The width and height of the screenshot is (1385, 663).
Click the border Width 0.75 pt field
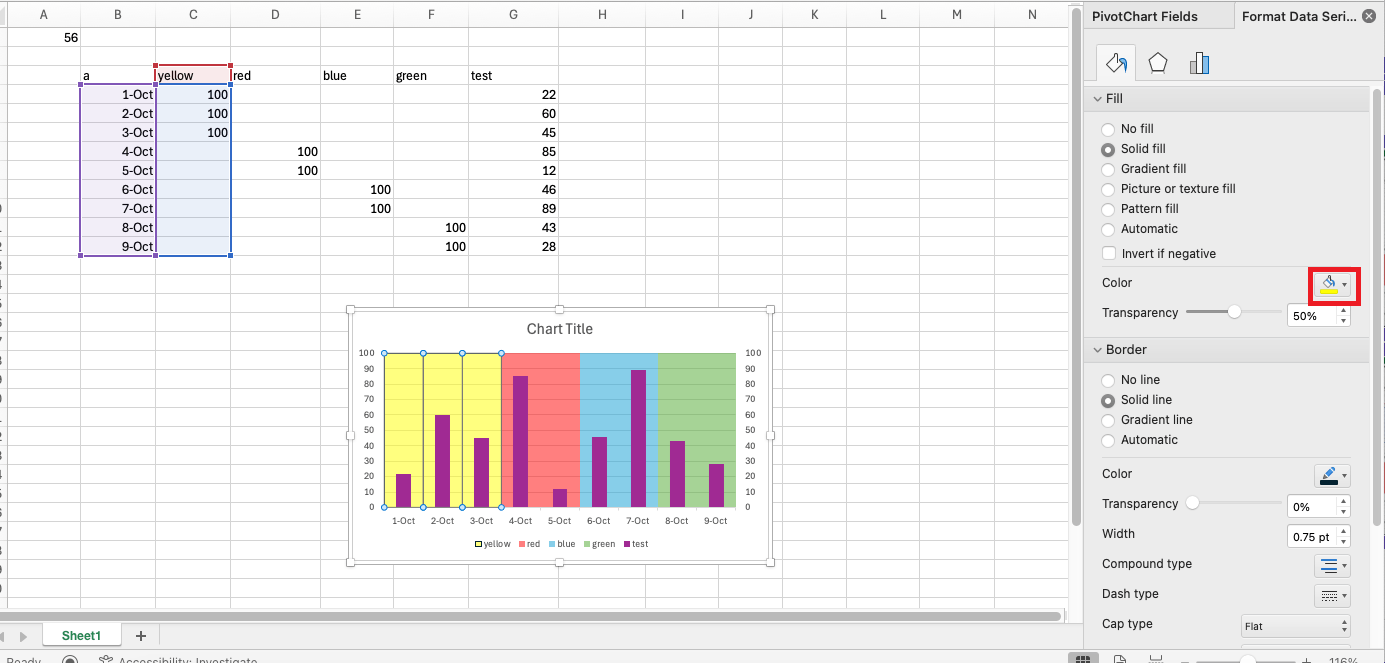pyautogui.click(x=1312, y=536)
